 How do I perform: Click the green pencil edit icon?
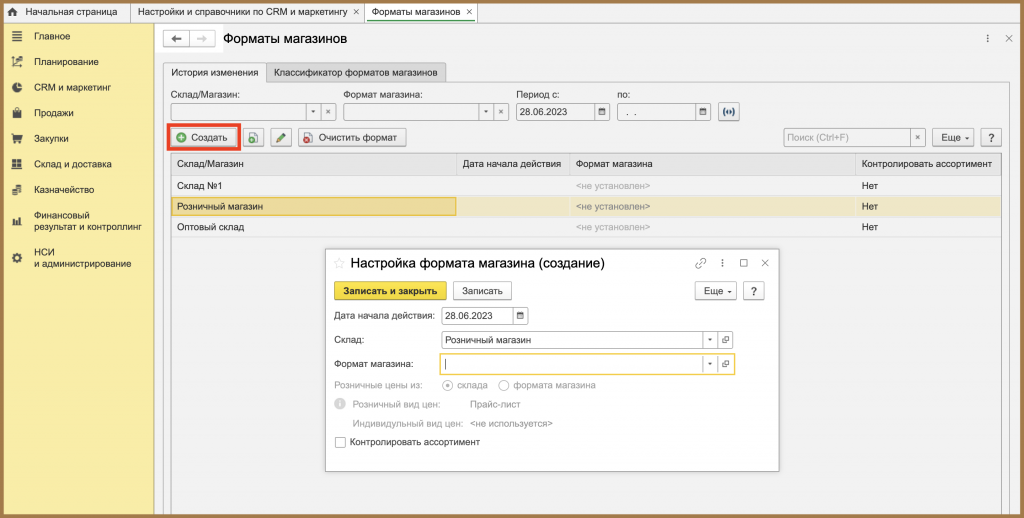[281, 138]
